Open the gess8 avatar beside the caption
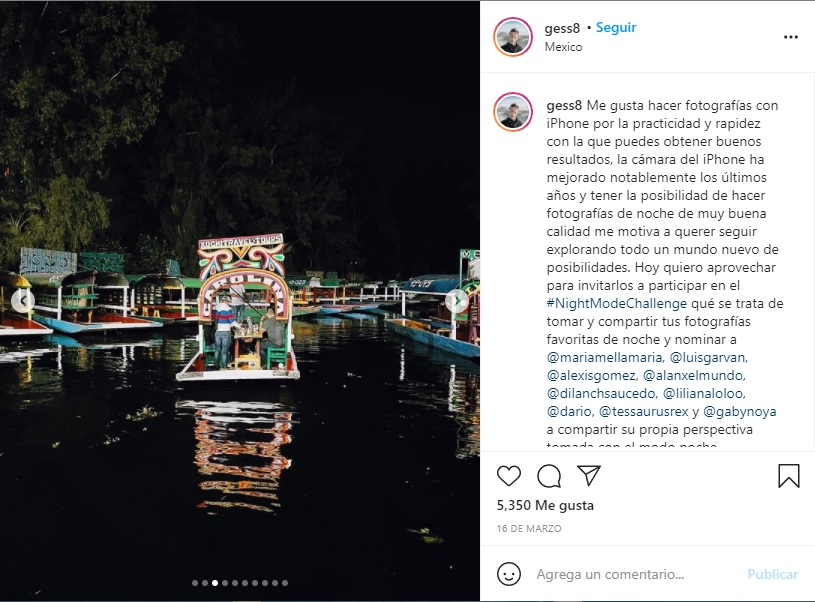 [x=512, y=112]
